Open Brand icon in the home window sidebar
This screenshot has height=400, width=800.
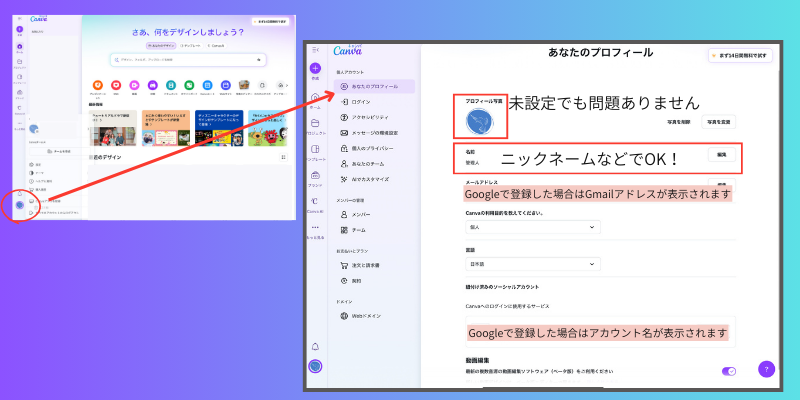20,92
